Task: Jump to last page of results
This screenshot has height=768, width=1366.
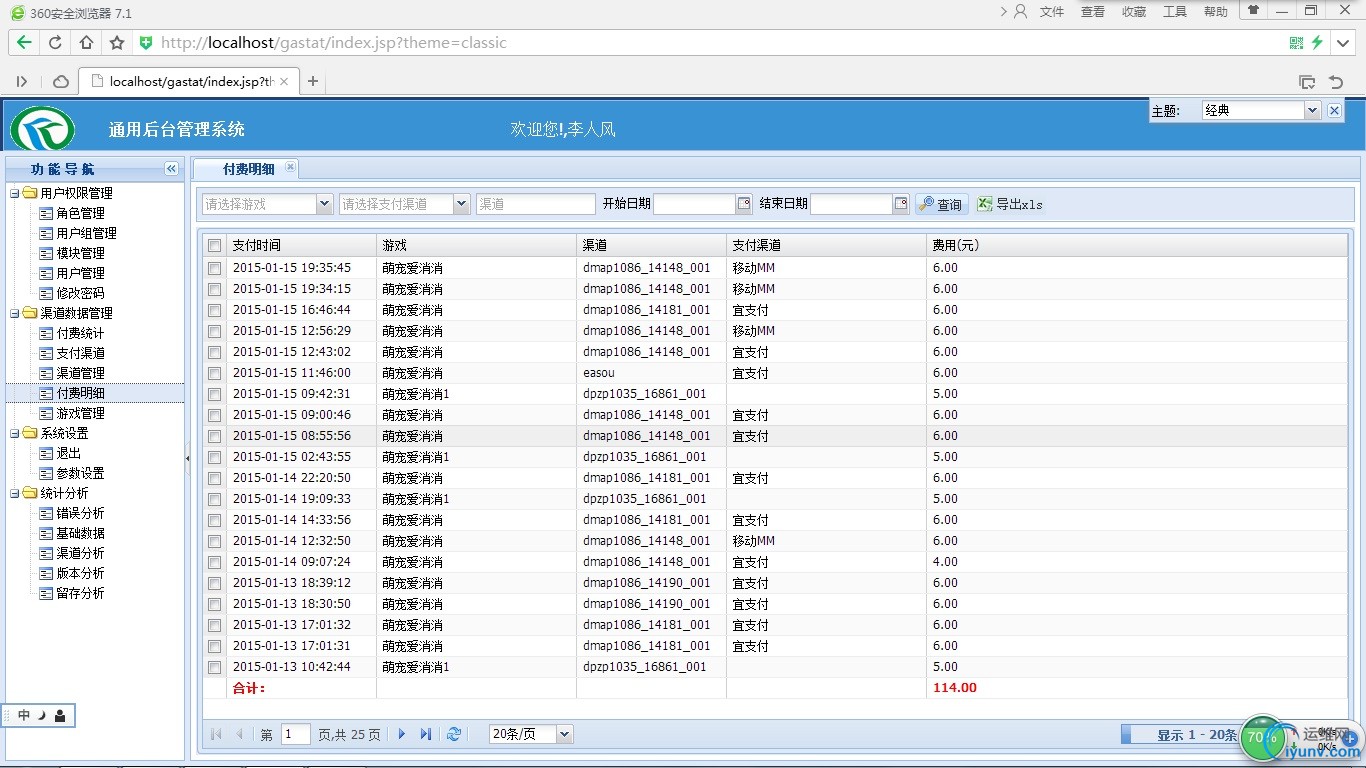Action: (x=426, y=734)
